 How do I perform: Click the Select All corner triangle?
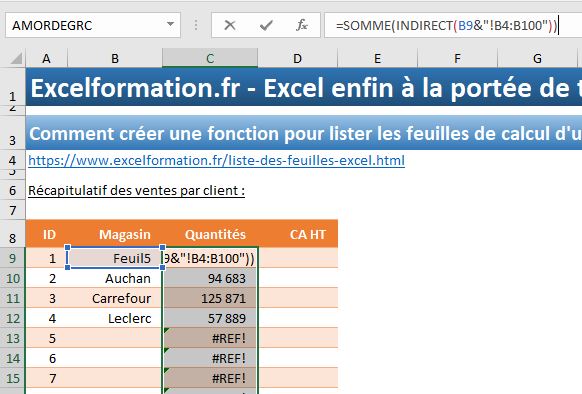point(16,58)
